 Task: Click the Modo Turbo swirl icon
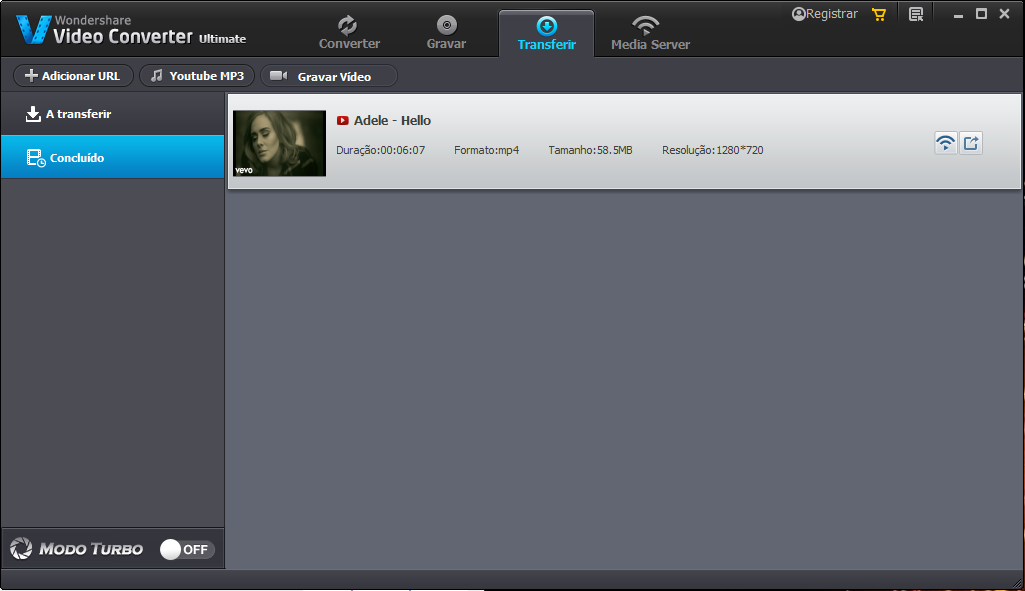(21, 549)
